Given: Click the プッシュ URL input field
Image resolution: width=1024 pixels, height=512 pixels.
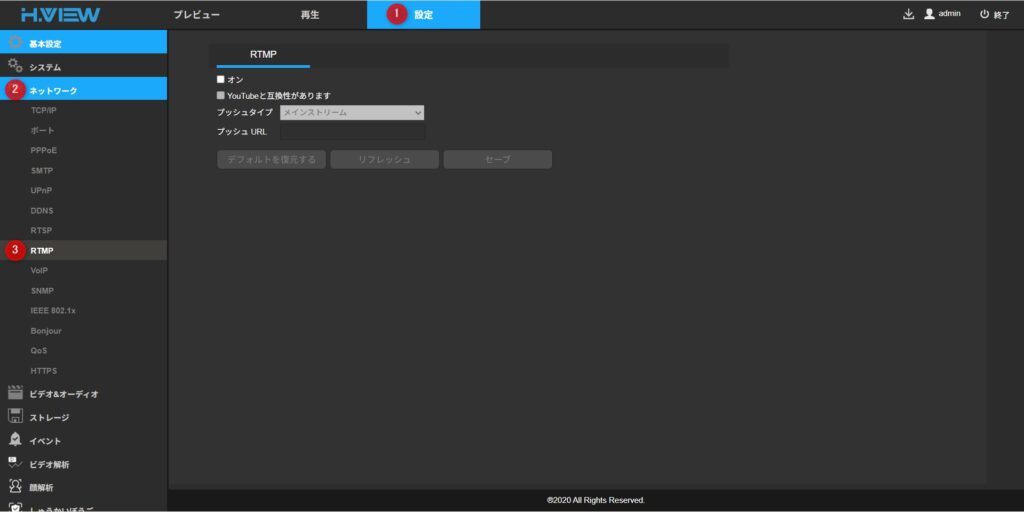Looking at the screenshot, I should pyautogui.click(x=352, y=131).
